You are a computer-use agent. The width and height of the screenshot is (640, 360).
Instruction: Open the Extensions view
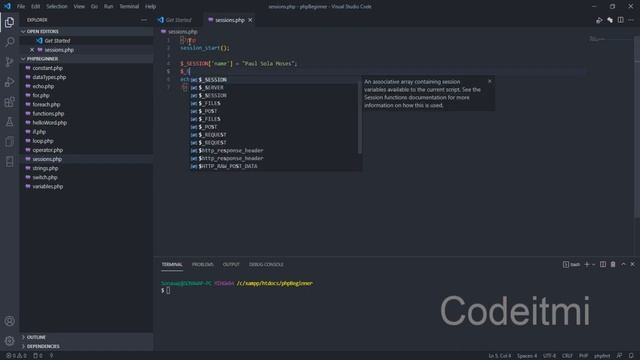pos(9,102)
